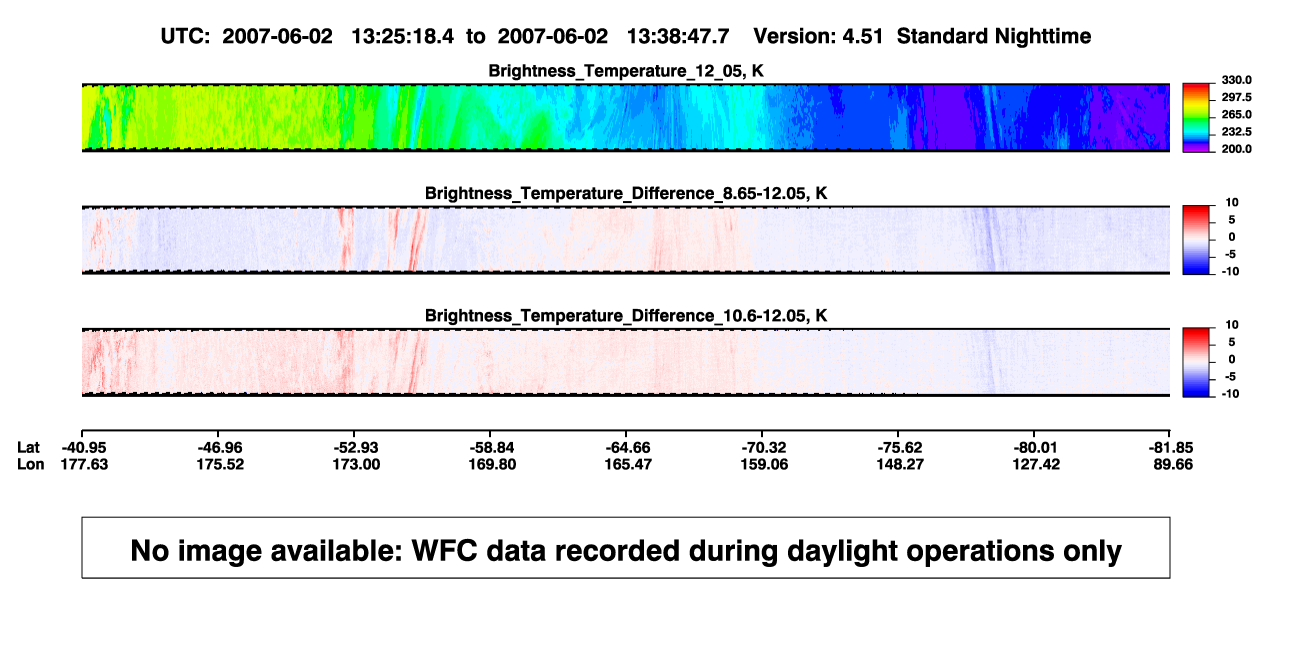Viewport: 1300px width, 667px height.
Task: Click the 10.6-12.05 temperature difference image strip
Action: pyautogui.click(x=626, y=363)
